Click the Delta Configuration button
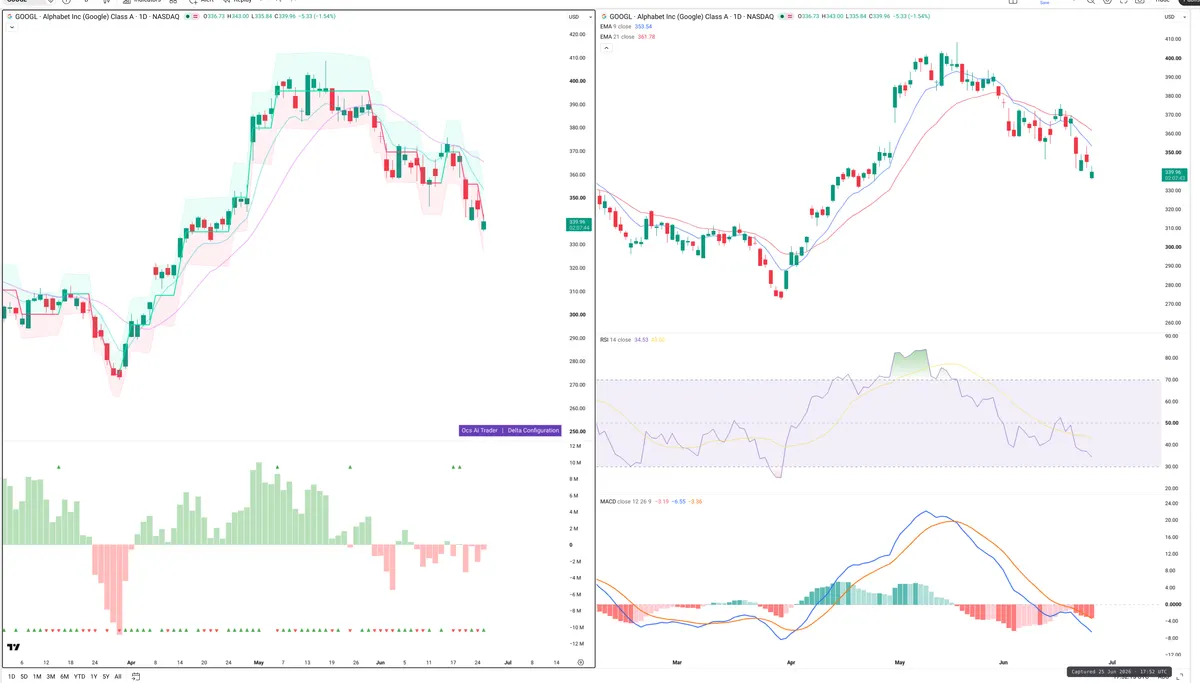 pyautogui.click(x=533, y=430)
